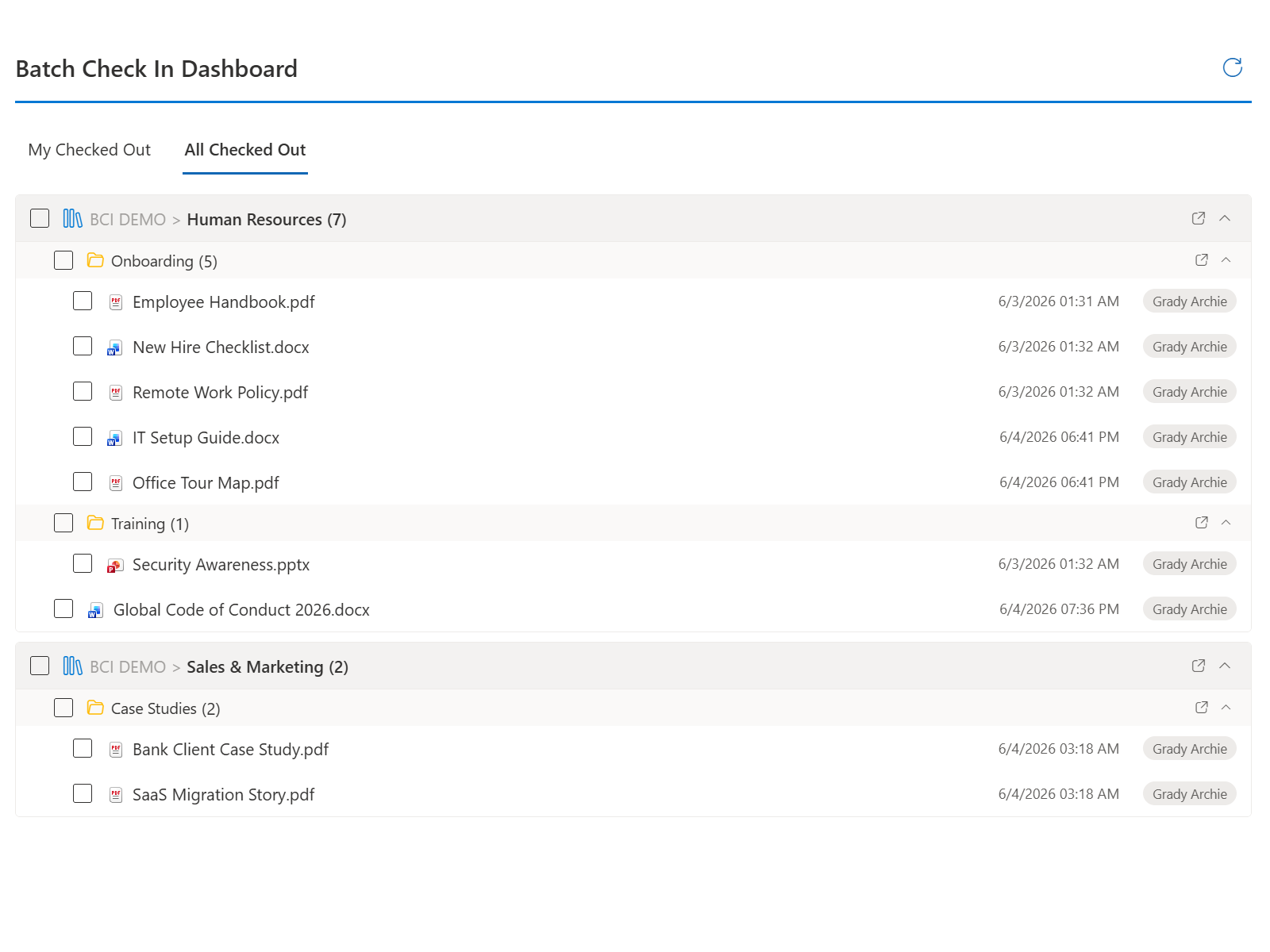The image size is (1270, 952).
Task: Click the Onboarding folder icon
Action: point(95,260)
